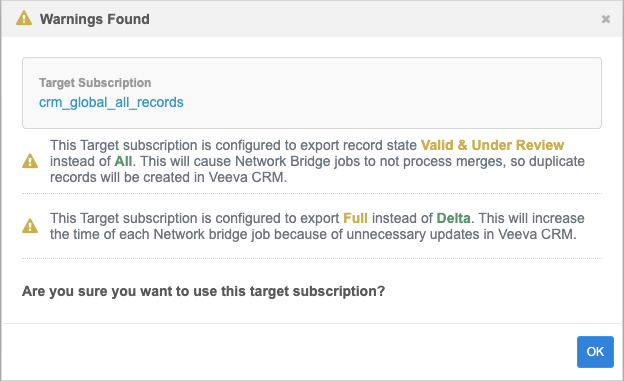Click the unnecessary updates warning sentence

(317, 226)
